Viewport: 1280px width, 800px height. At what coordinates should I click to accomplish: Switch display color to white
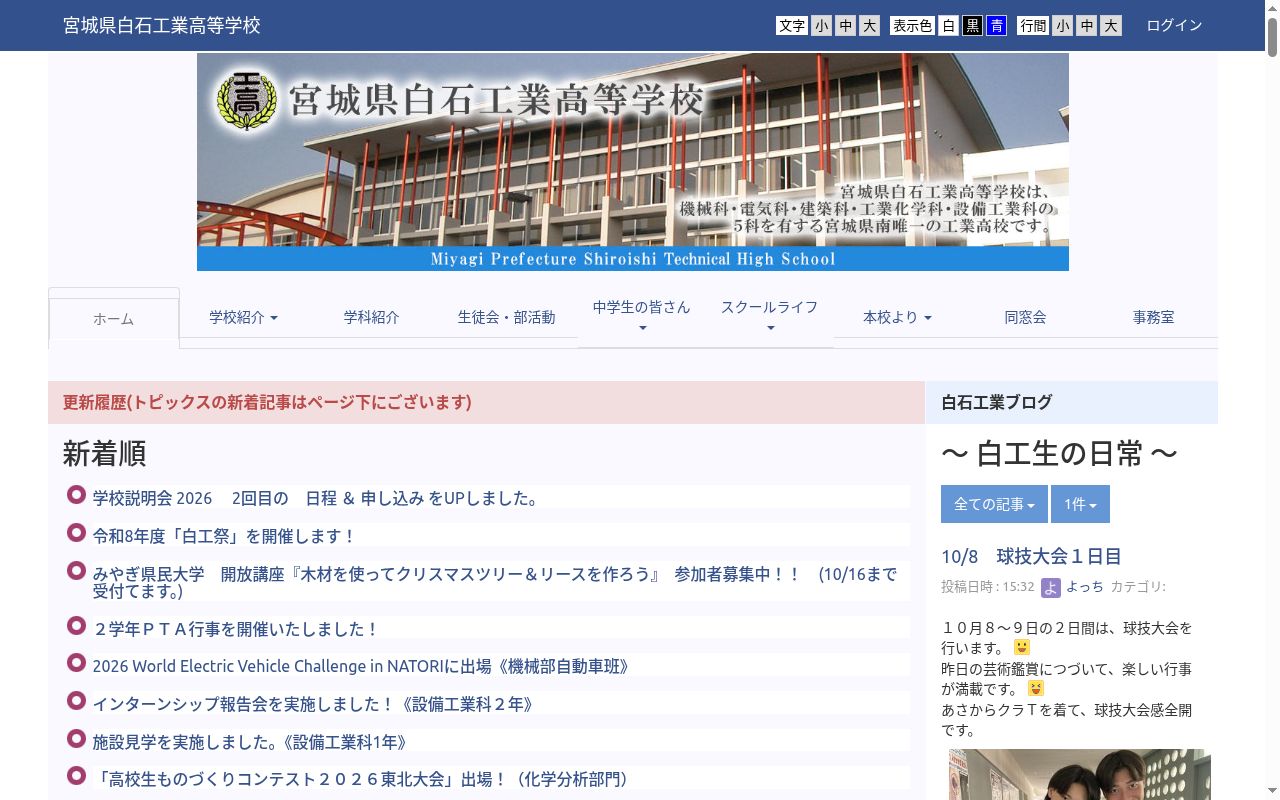949,26
